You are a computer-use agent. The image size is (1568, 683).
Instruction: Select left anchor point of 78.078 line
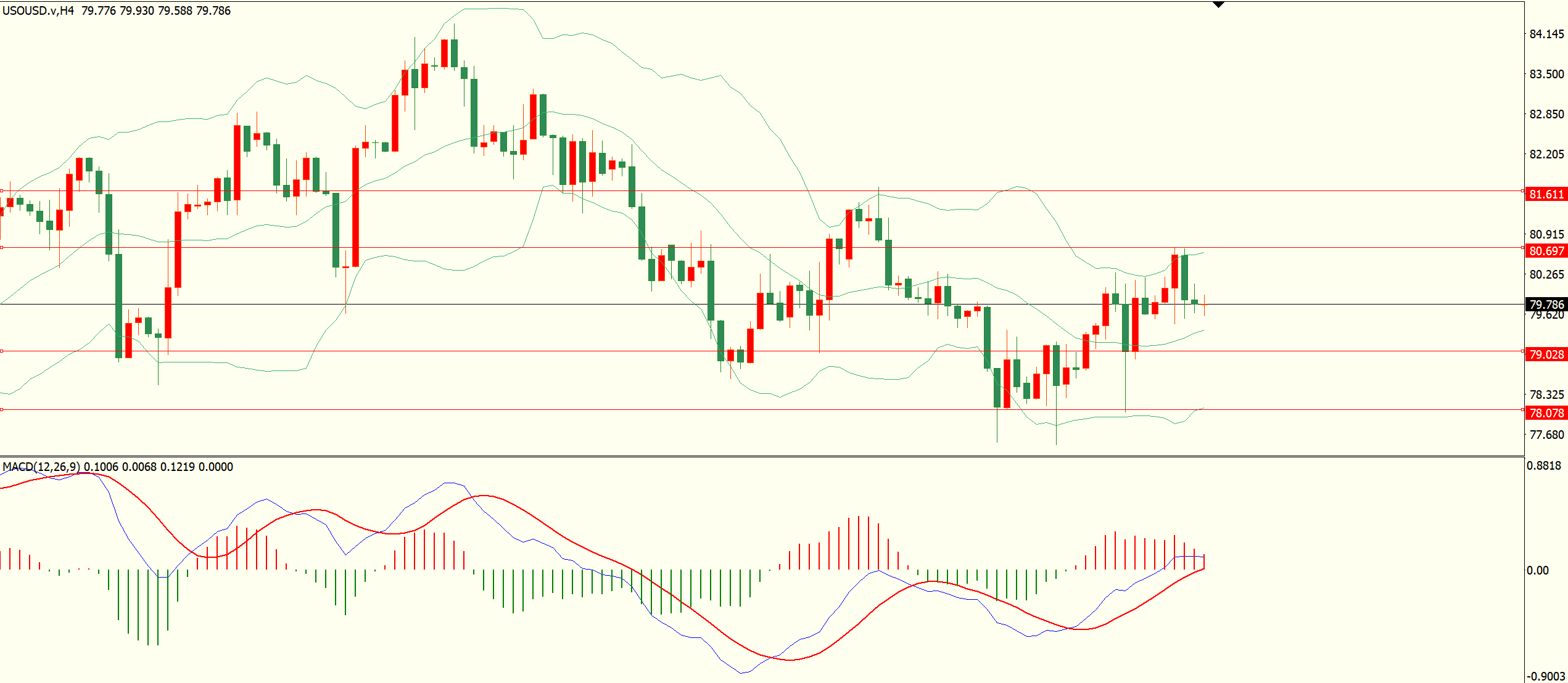point(2,409)
